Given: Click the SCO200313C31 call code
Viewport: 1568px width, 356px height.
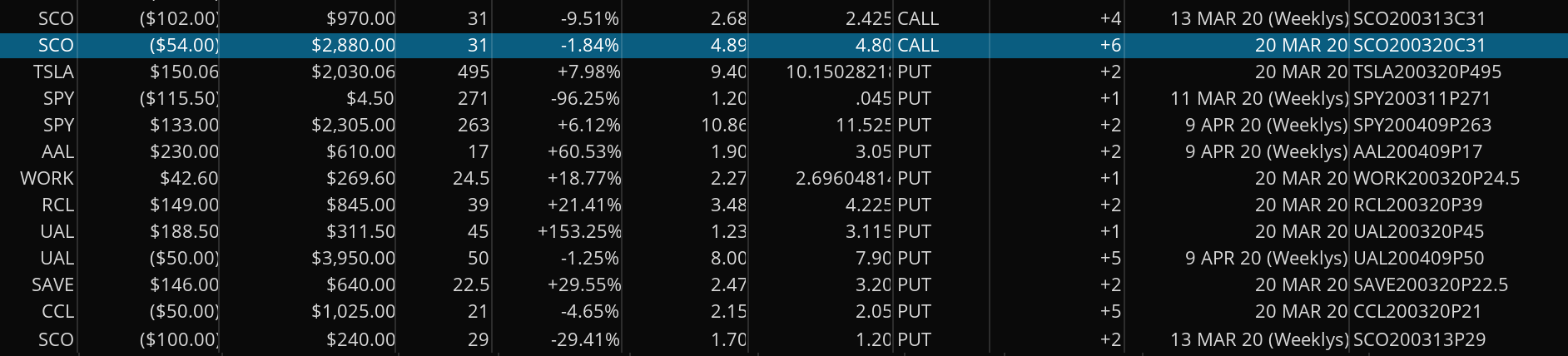Looking at the screenshot, I should pyautogui.click(x=1419, y=18).
